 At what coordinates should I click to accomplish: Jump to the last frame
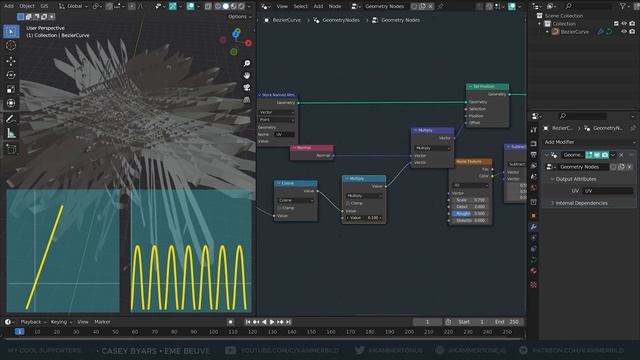tap(288, 322)
